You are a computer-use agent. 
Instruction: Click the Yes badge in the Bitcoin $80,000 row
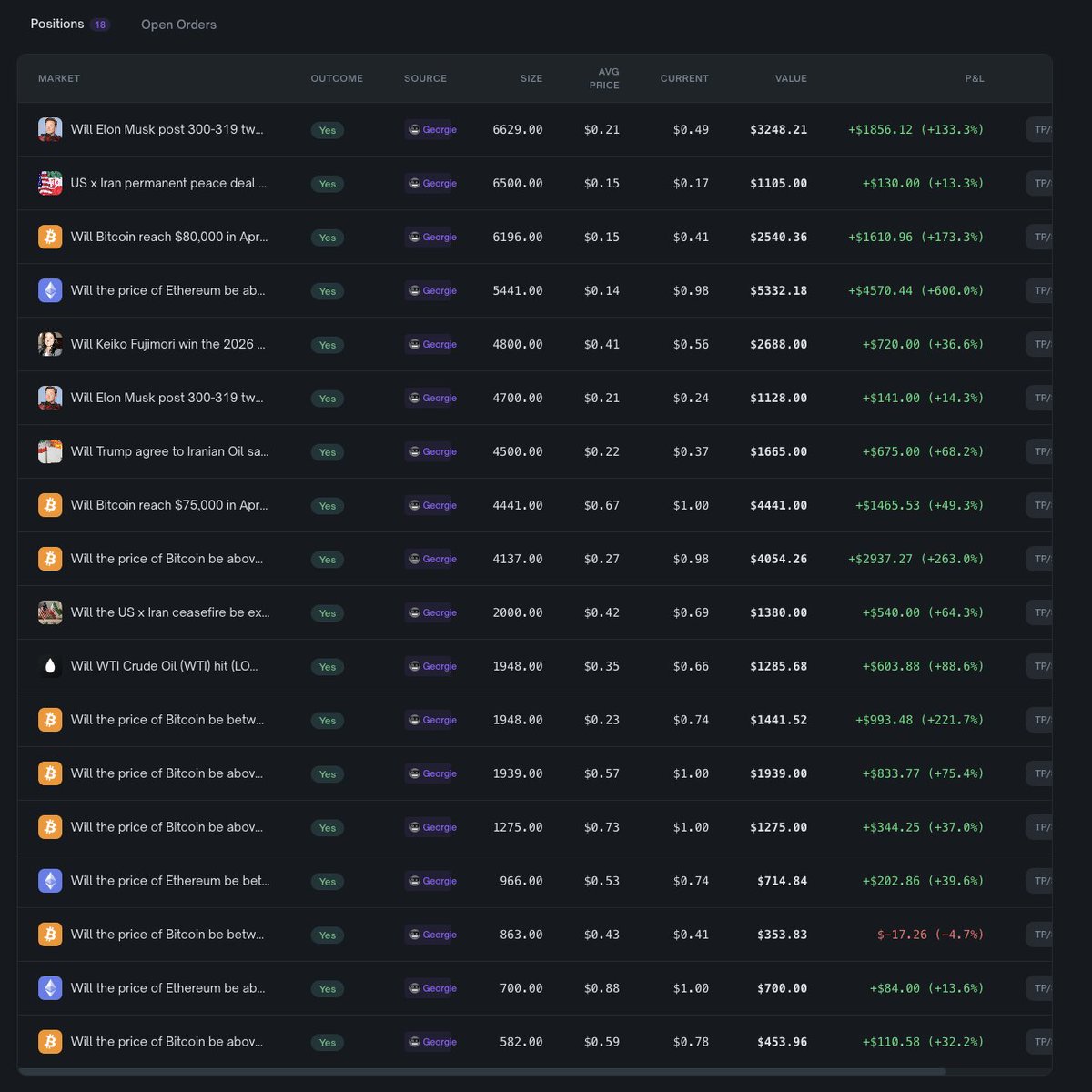(x=328, y=238)
